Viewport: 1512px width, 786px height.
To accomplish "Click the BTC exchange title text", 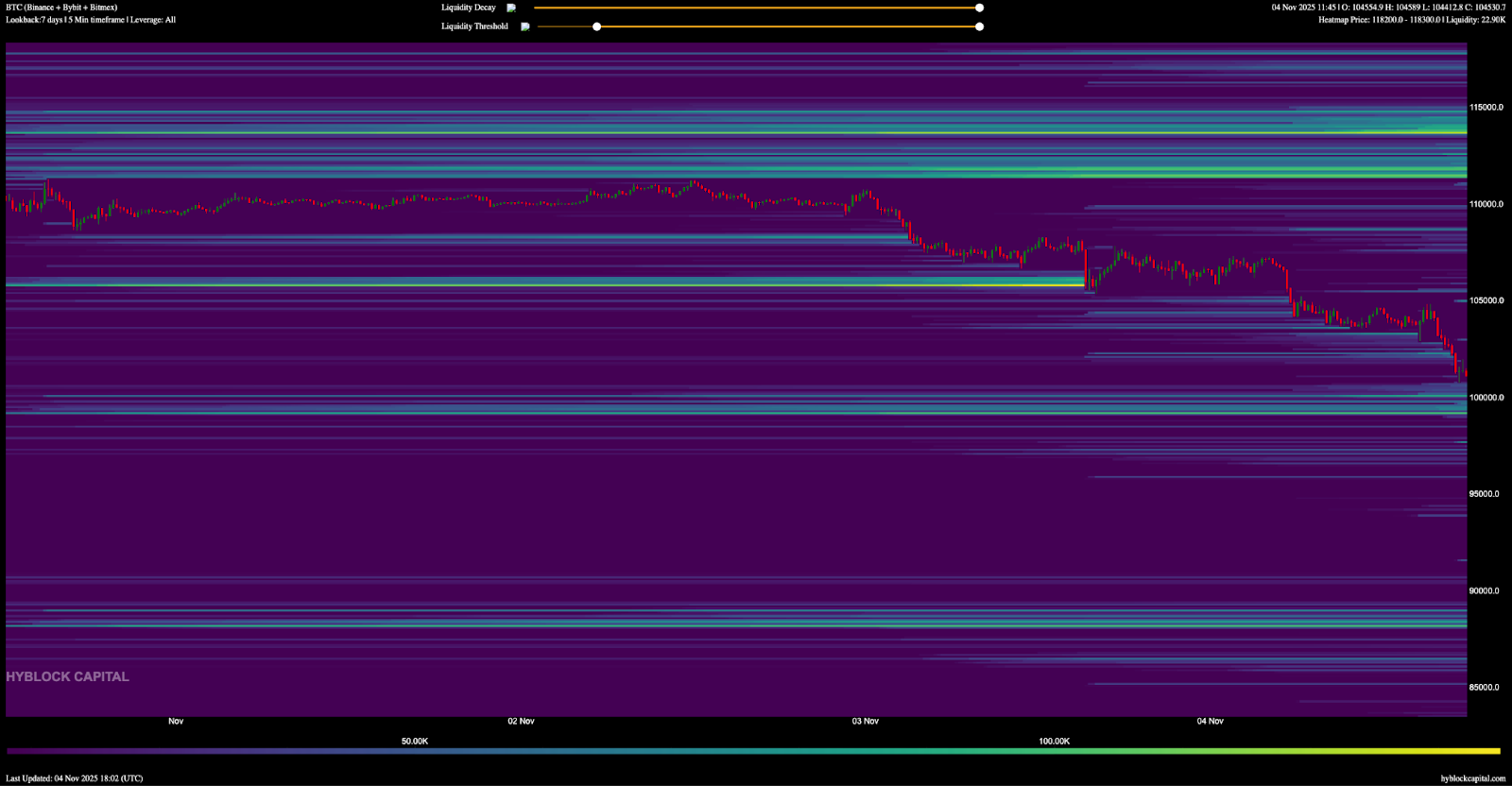I will [61, 8].
